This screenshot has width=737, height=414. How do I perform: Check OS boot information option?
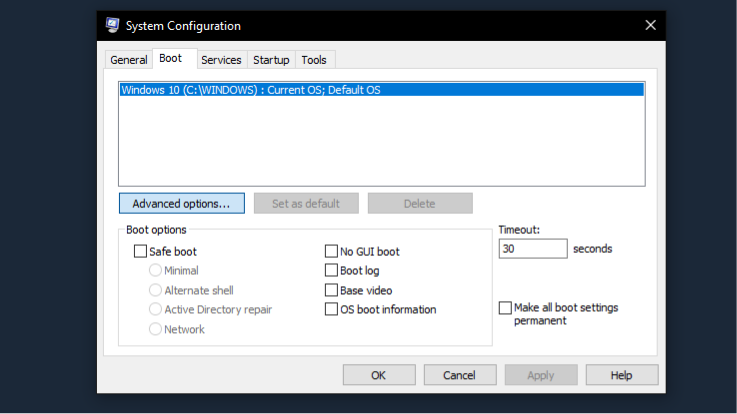331,310
